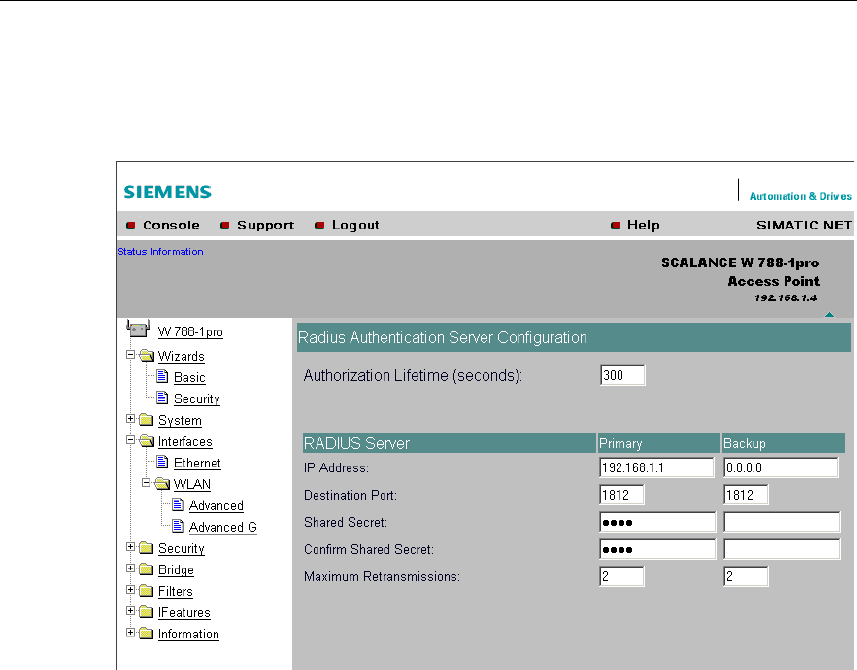Screen dimensions: 857x670
Task: Click the Advanced document icon
Action: click(x=178, y=504)
